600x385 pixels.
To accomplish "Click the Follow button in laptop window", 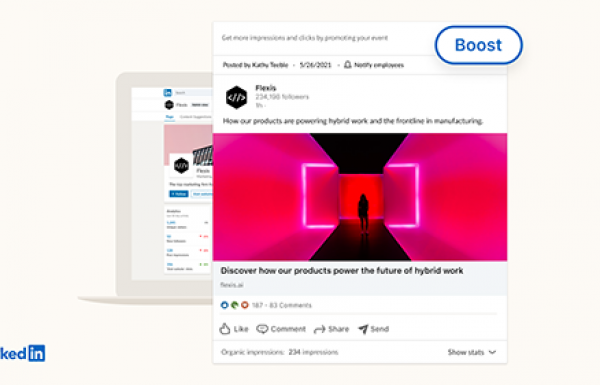I will coord(179,194).
